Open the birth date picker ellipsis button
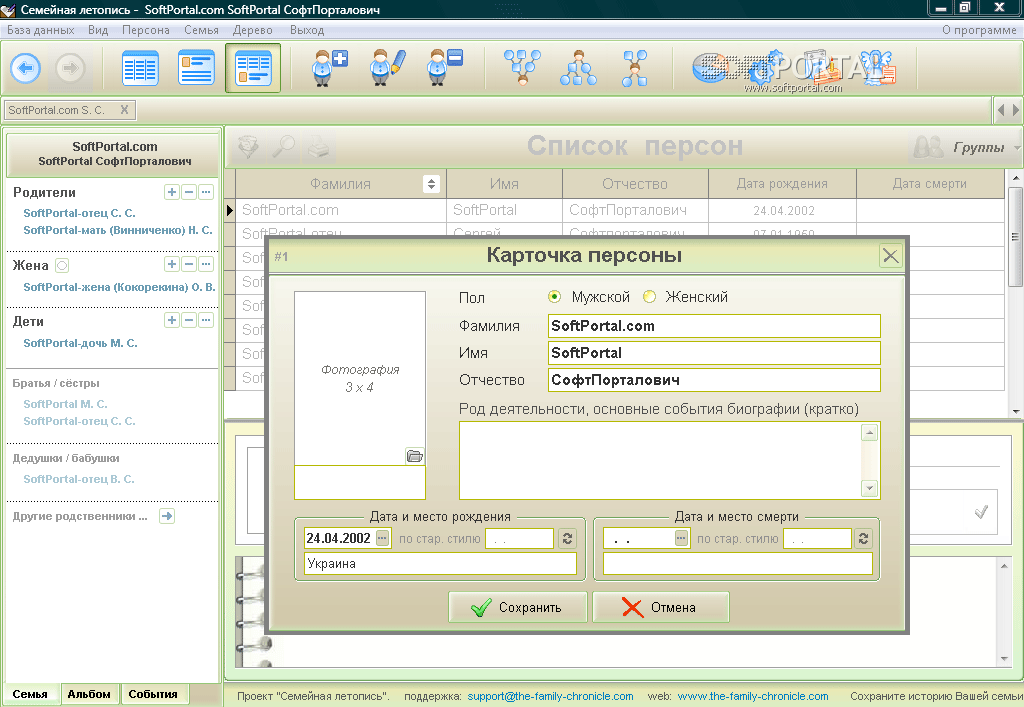Viewport: 1024px width, 707px height. coord(383,538)
